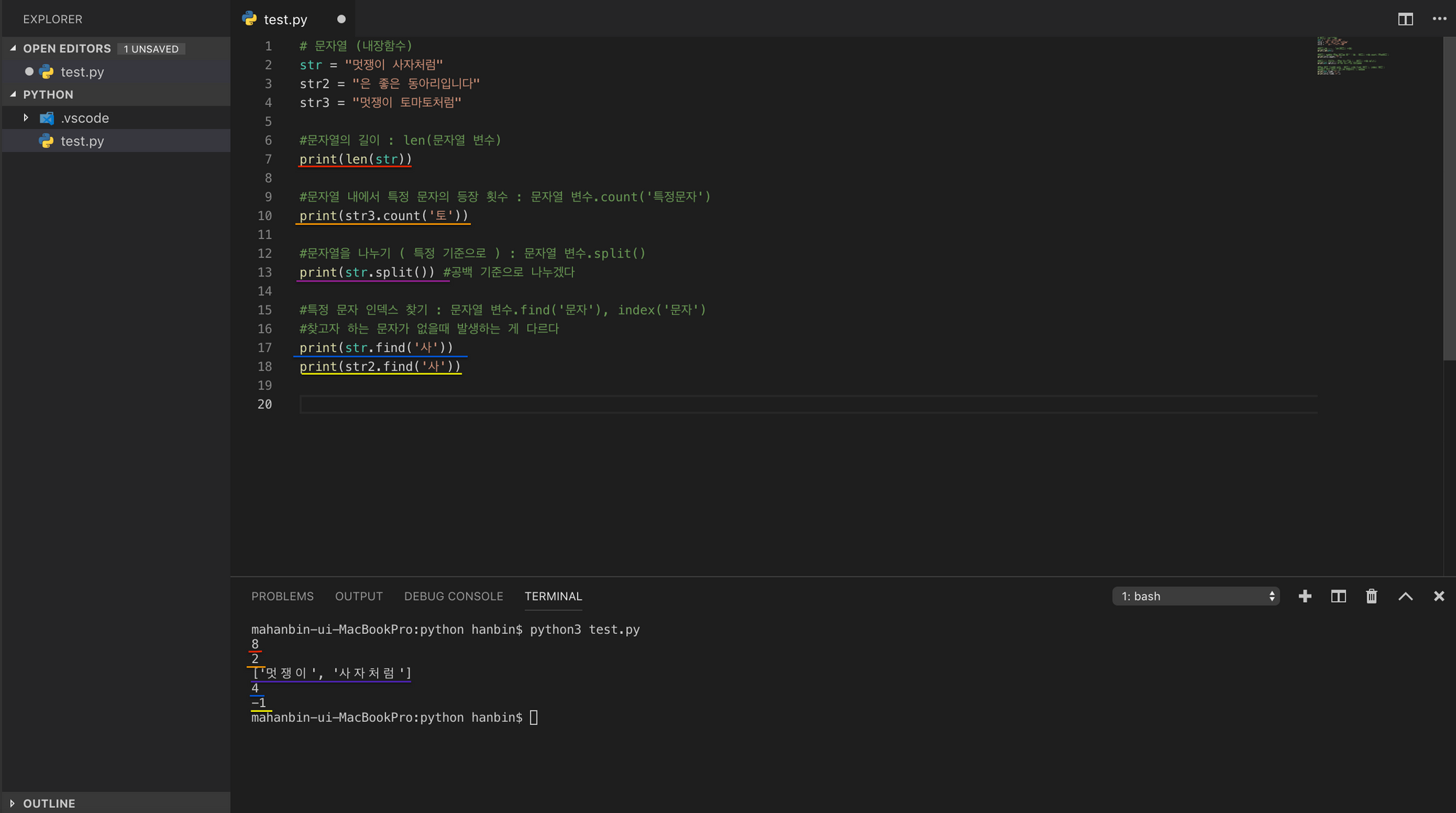Select test.py in the PYTHON folder tree
Image resolution: width=1456 pixels, height=813 pixels.
(x=82, y=141)
